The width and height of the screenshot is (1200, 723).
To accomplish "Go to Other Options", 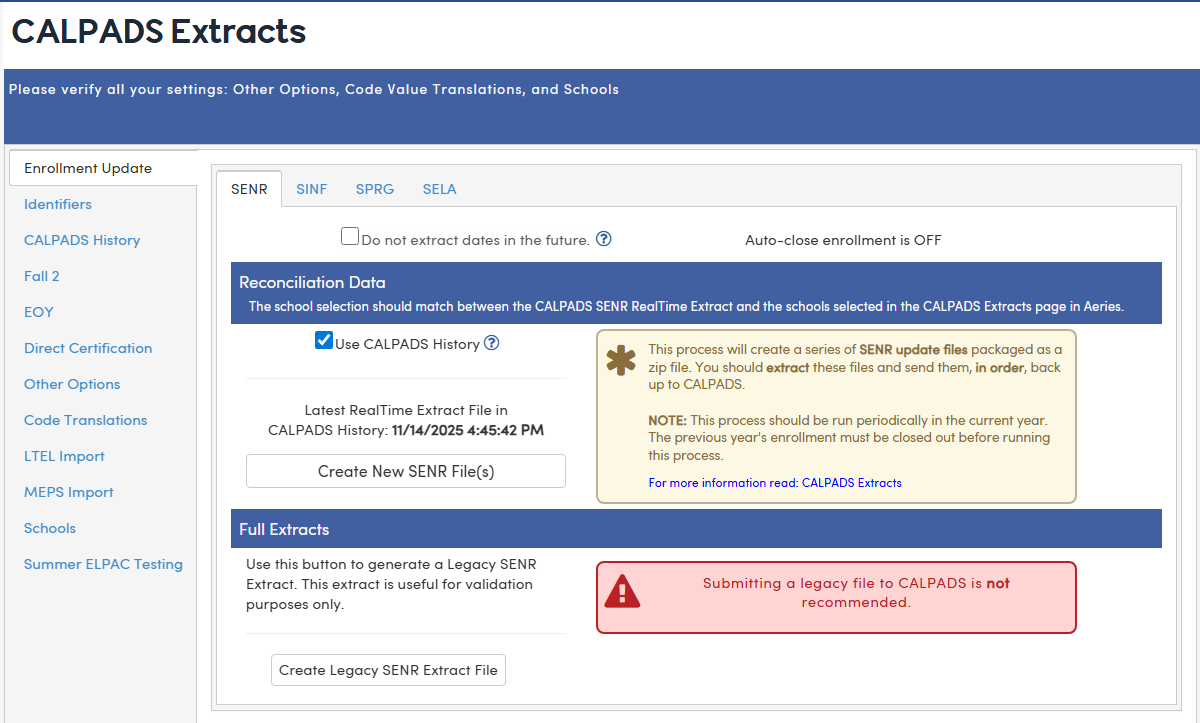I will tap(72, 384).
